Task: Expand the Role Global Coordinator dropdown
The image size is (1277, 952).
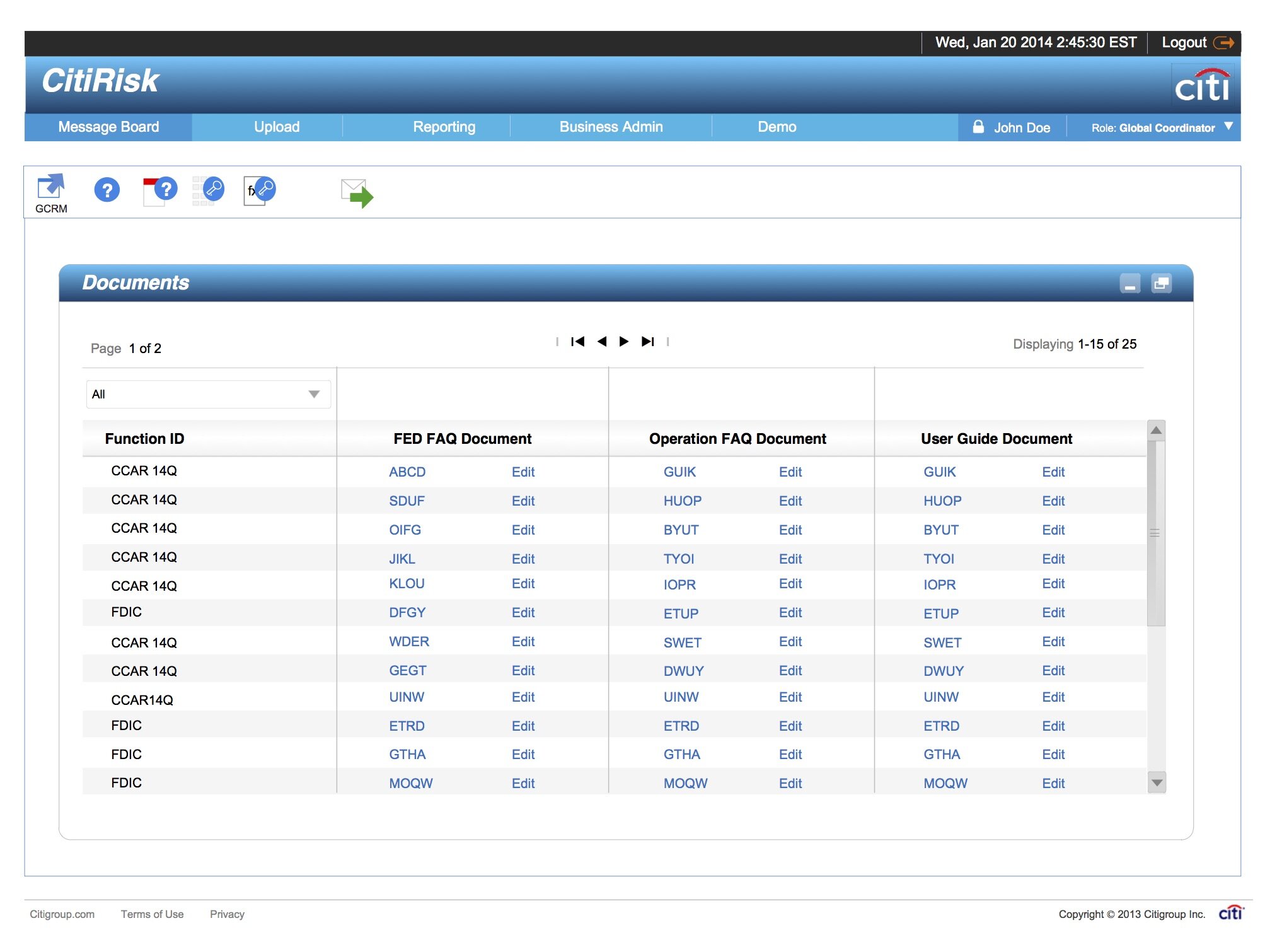Action: (x=1228, y=126)
